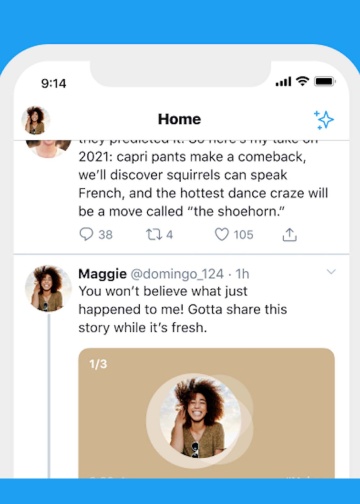
Task: Open Maggie's profile picture beside her tweet
Action: click(48, 289)
